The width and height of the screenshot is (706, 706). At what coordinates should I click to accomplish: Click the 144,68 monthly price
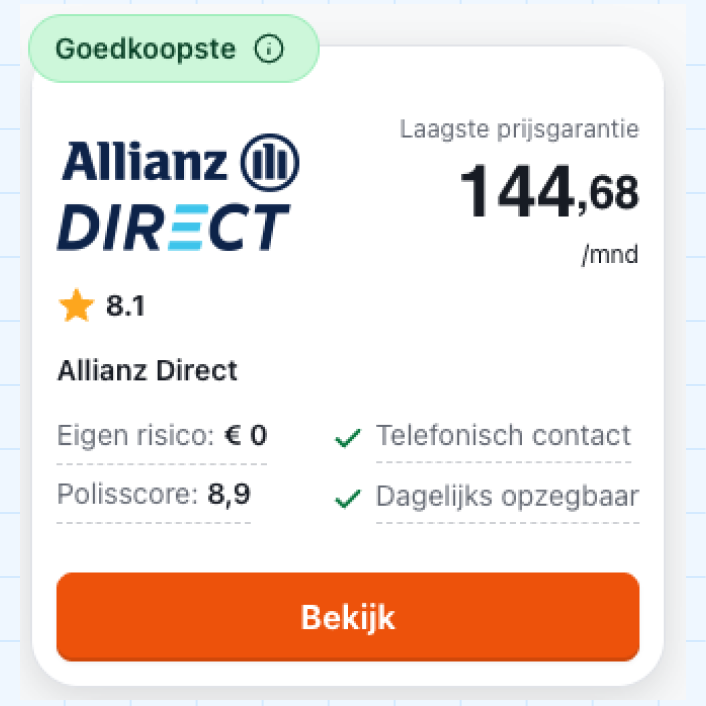(x=548, y=192)
